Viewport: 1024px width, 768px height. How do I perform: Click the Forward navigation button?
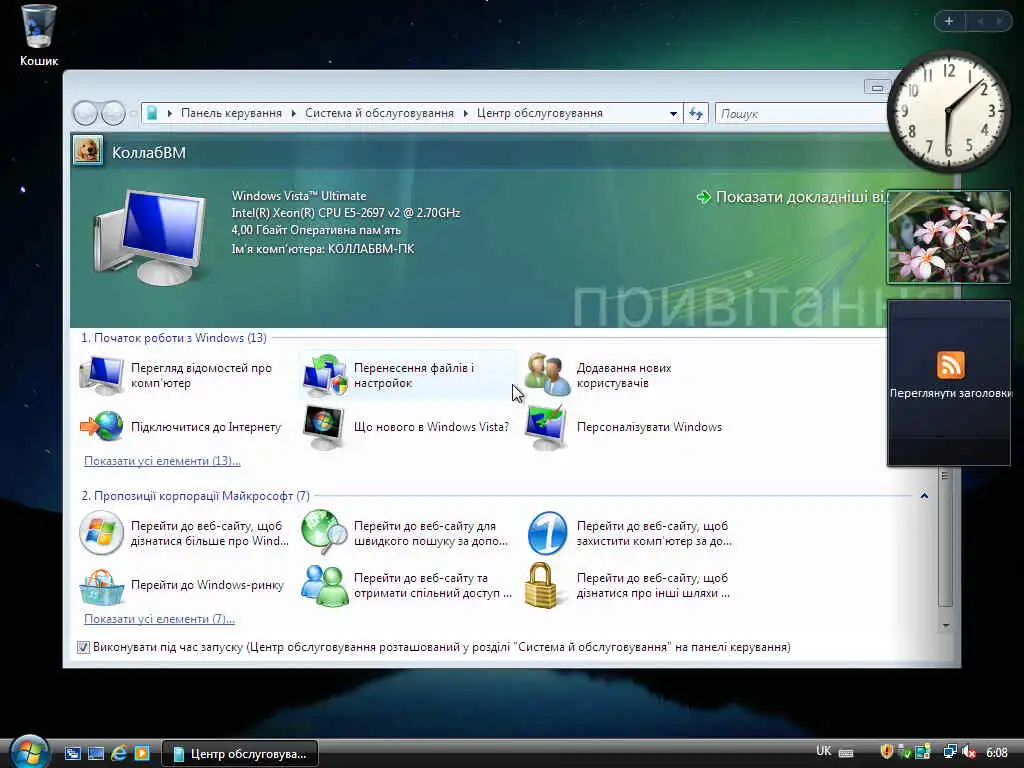(113, 114)
